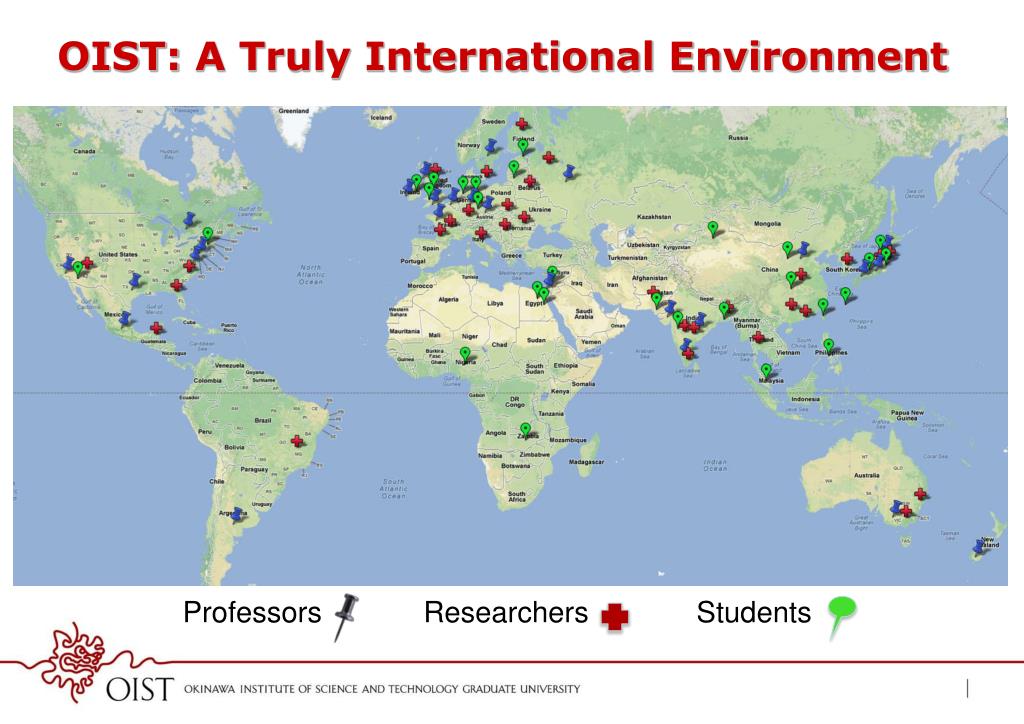Click the 'Papua New Guinea' map label

coord(908,415)
